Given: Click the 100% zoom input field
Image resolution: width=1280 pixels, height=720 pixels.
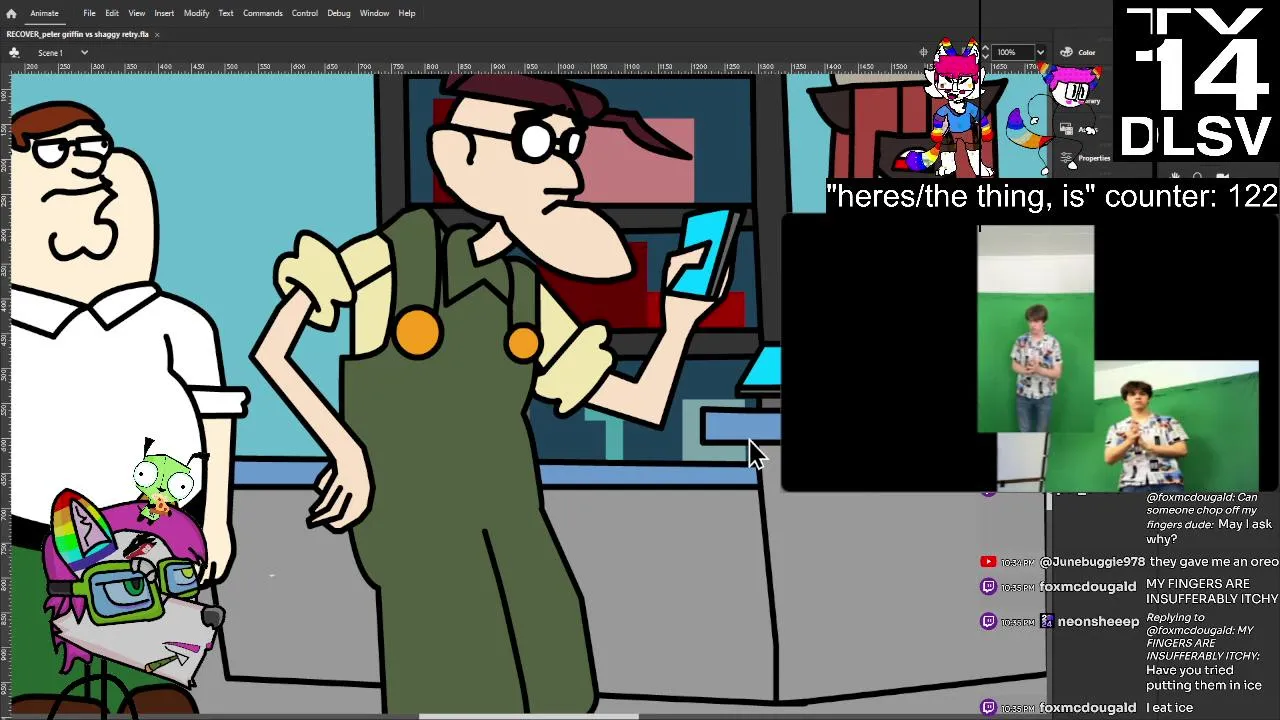Looking at the screenshot, I should 1012,52.
